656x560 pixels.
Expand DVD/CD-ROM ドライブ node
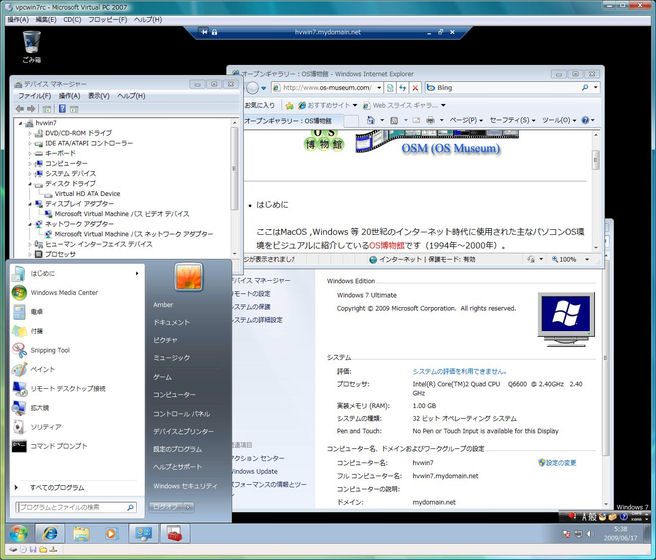coord(30,133)
